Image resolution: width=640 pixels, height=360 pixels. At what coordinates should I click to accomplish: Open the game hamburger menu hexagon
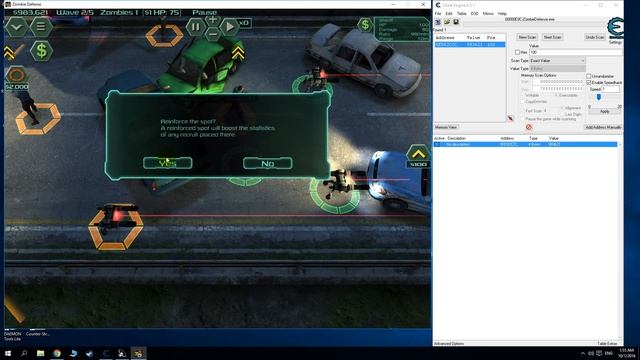(41, 27)
